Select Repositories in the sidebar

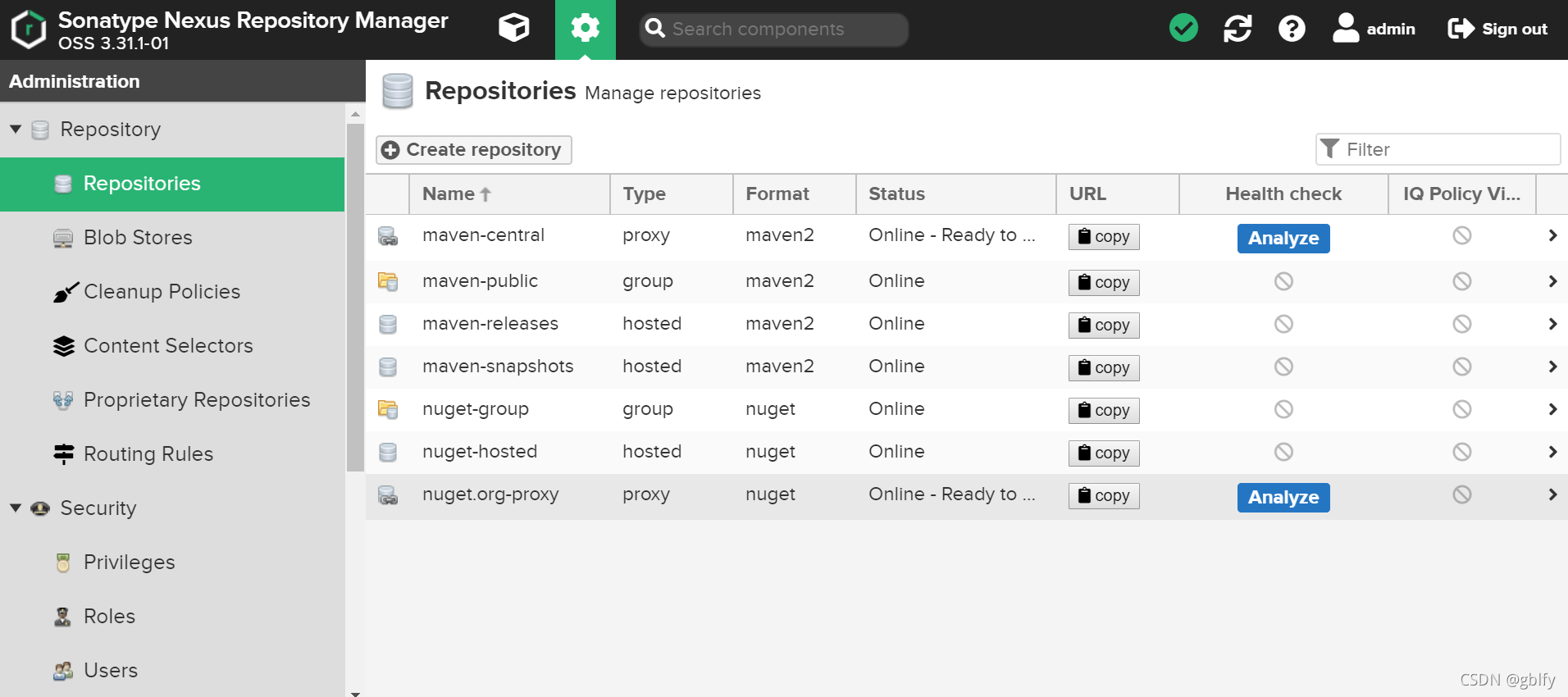click(x=172, y=184)
